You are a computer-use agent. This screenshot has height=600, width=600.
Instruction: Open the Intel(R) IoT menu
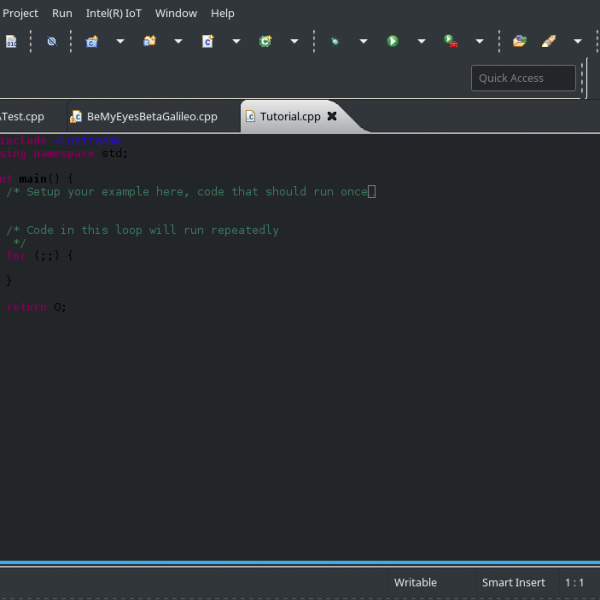pos(114,13)
